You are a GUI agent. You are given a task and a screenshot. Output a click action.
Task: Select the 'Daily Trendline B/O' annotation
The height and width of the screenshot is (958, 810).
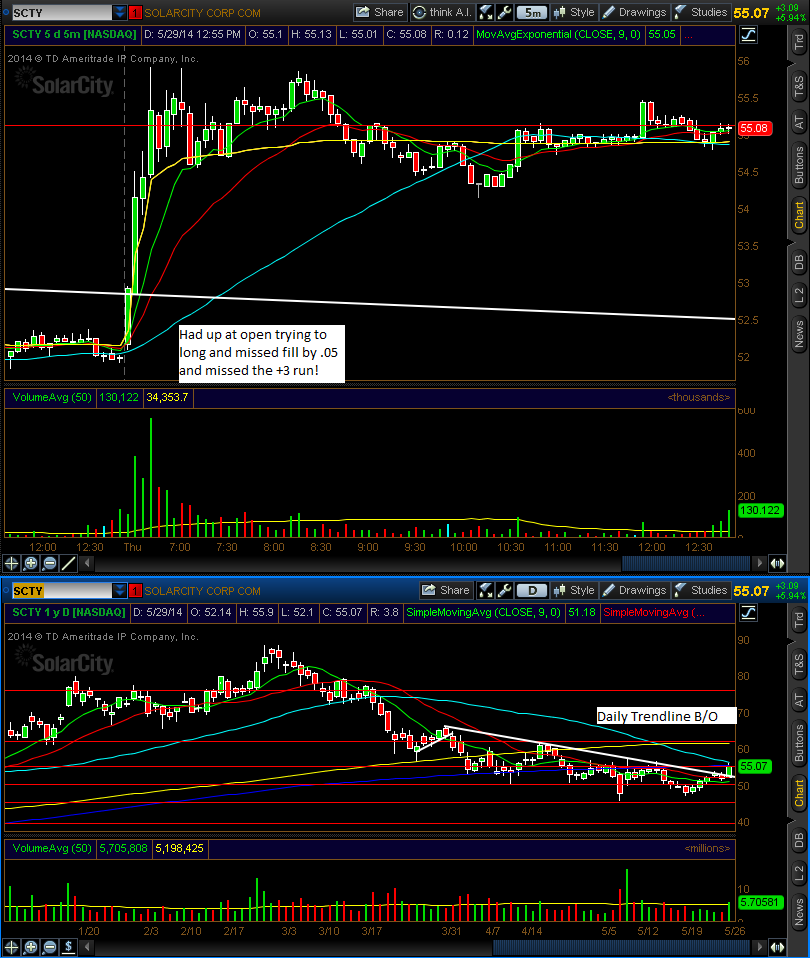666,716
